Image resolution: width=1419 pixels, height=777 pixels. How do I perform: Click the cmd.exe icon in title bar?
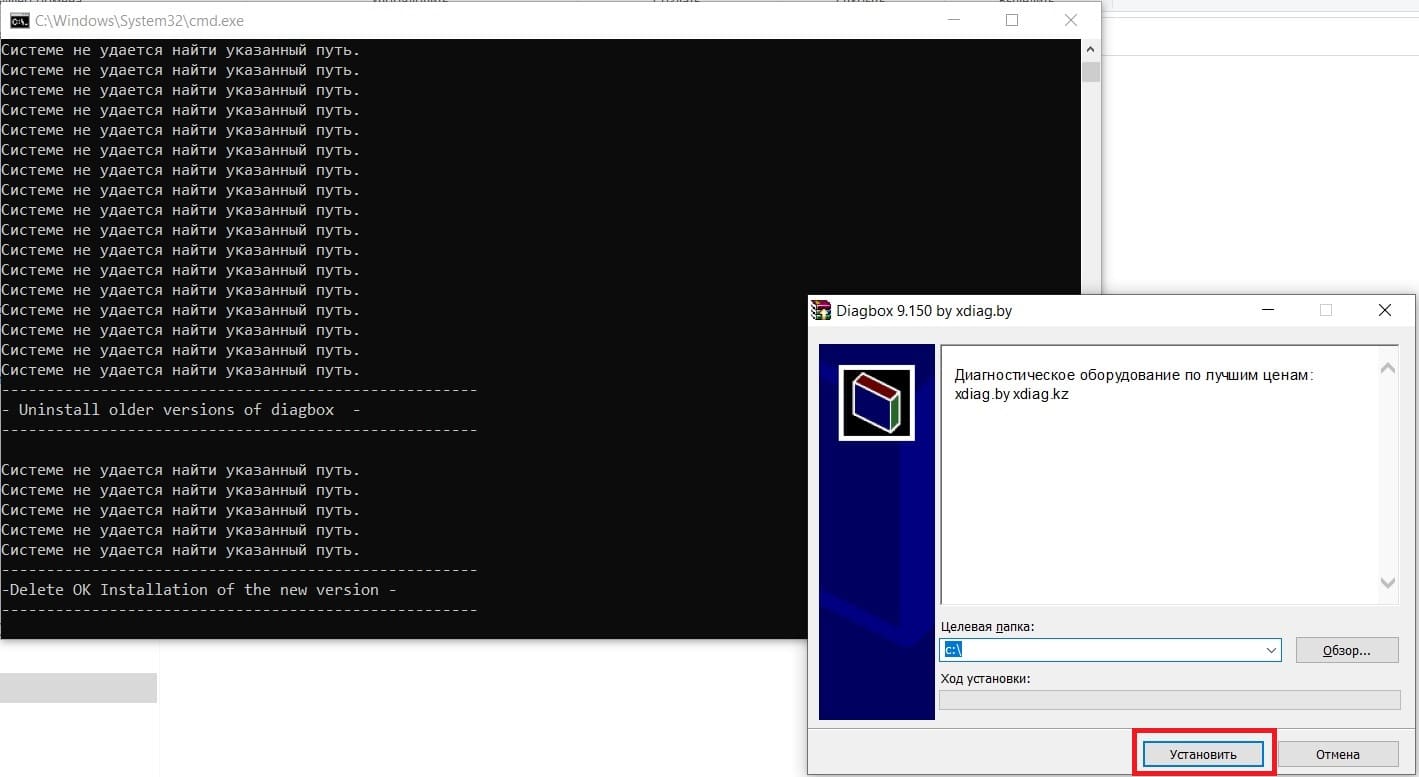click(19, 20)
